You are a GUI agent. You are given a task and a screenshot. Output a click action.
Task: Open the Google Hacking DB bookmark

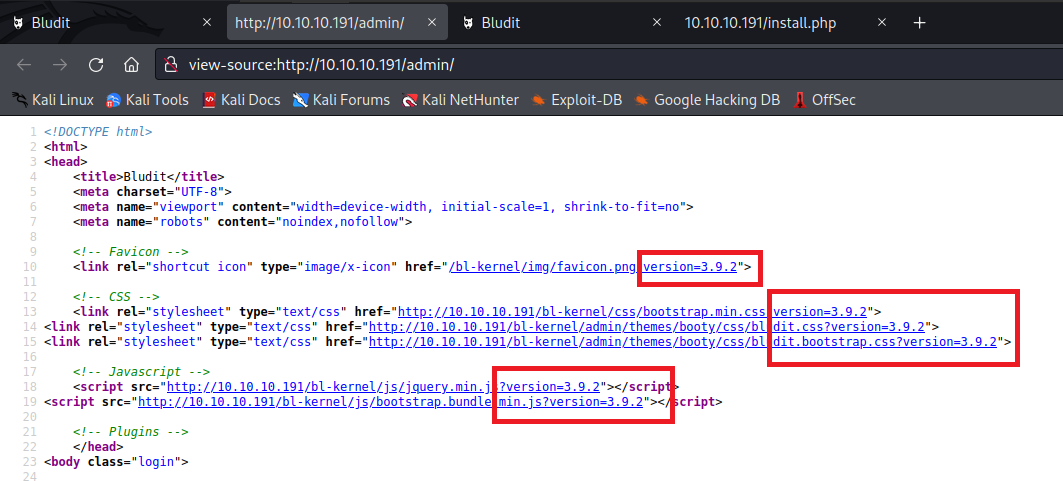[706, 99]
